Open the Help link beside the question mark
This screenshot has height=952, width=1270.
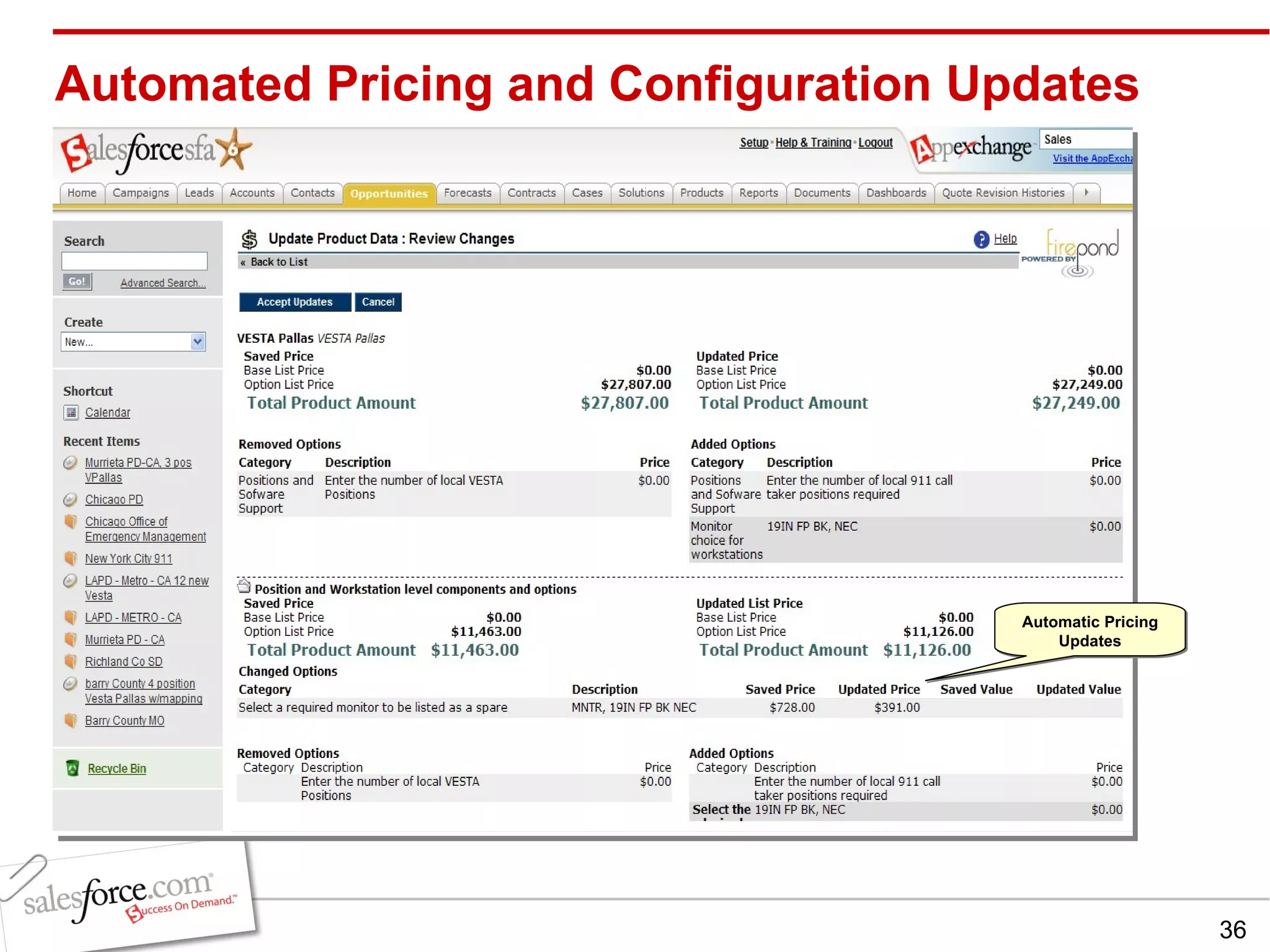(1005, 239)
